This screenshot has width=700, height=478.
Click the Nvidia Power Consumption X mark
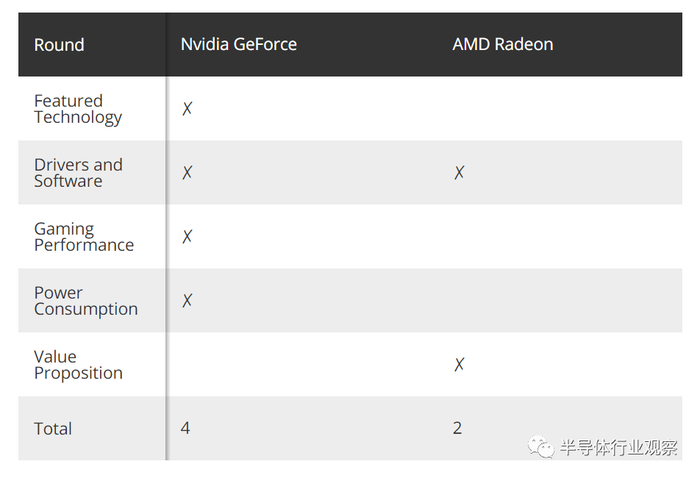187,300
